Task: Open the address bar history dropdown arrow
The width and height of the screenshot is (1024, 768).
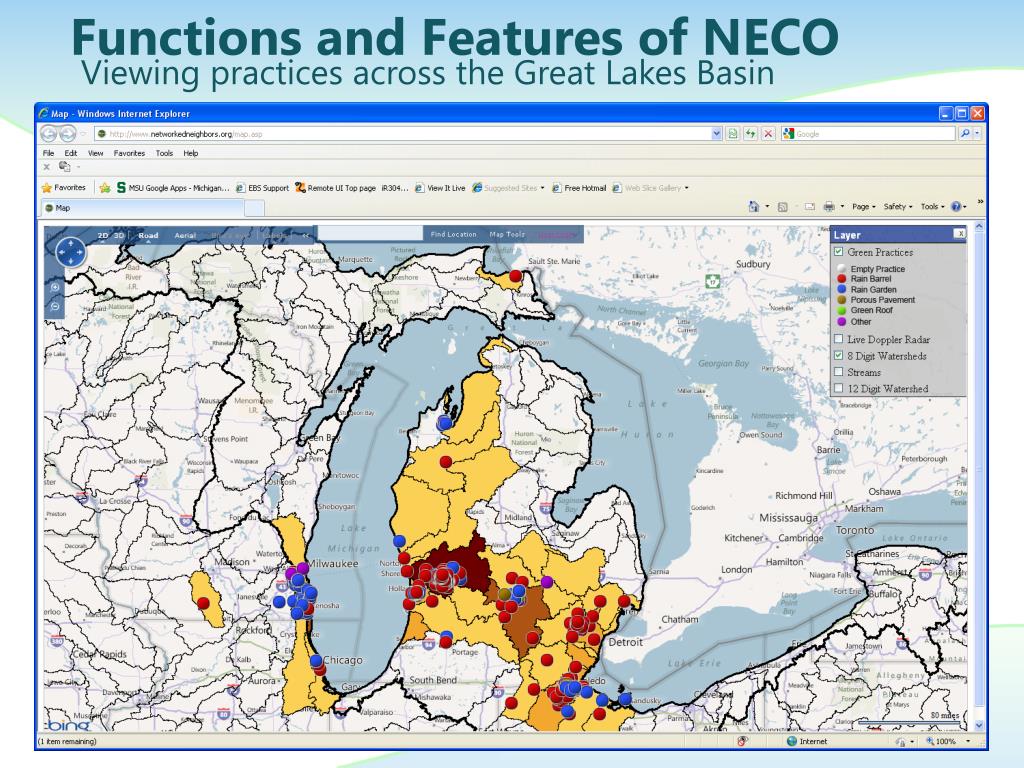Action: pos(716,134)
